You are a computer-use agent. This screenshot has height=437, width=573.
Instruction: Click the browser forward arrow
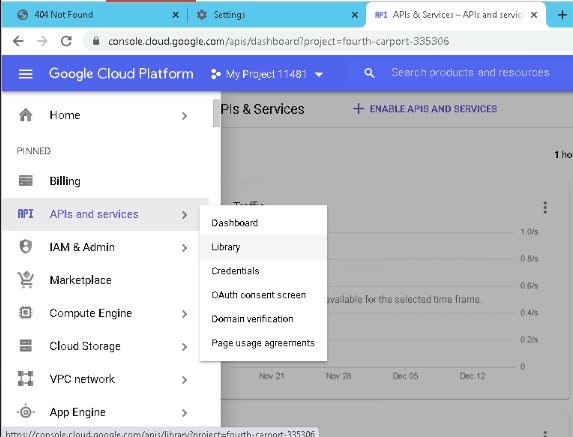point(42,41)
